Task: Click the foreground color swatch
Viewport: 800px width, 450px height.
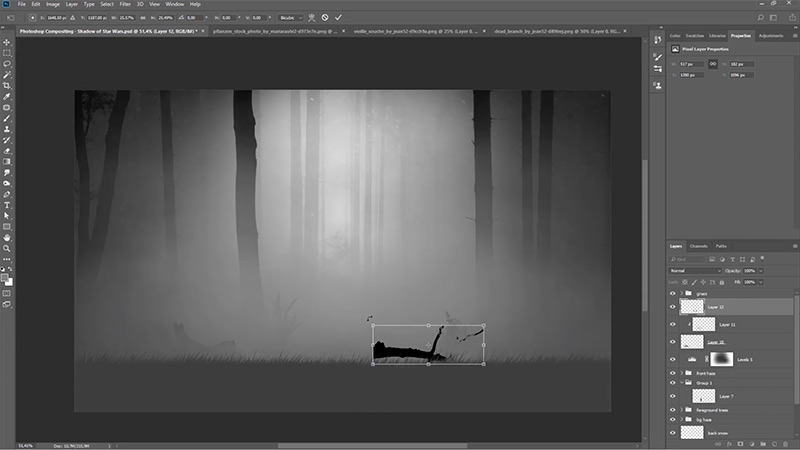Action: pyautogui.click(x=5, y=278)
